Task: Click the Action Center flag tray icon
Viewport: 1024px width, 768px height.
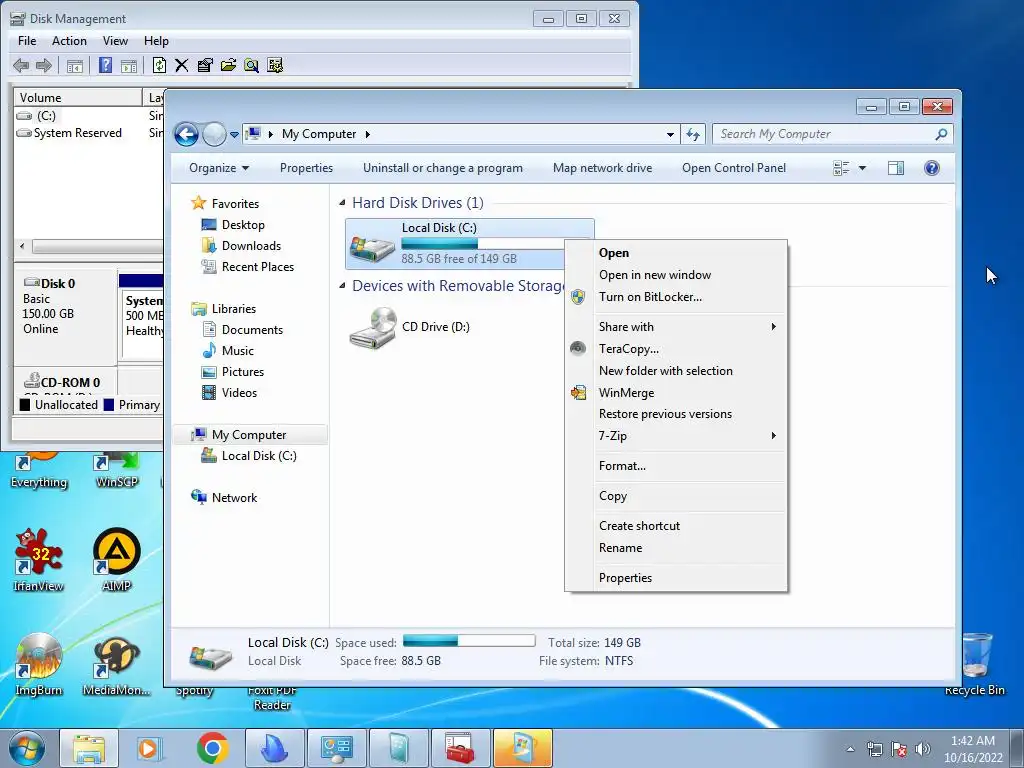Action: pyautogui.click(x=899, y=749)
